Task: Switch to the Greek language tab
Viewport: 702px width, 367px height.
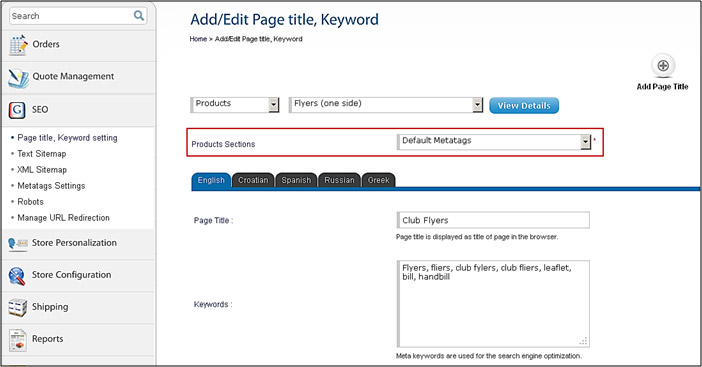Action: click(378, 180)
